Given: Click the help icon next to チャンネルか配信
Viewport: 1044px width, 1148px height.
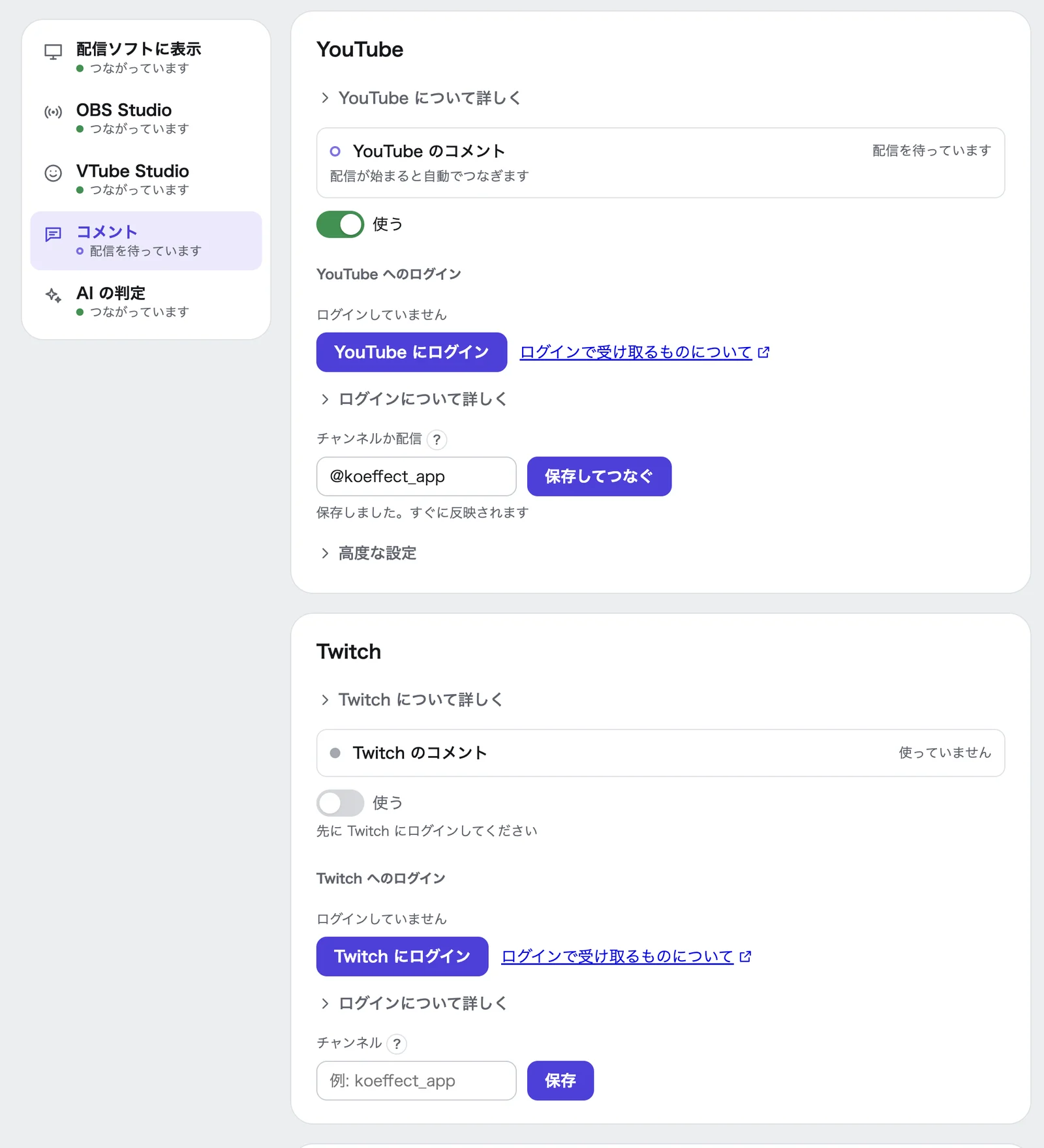Looking at the screenshot, I should point(437,440).
